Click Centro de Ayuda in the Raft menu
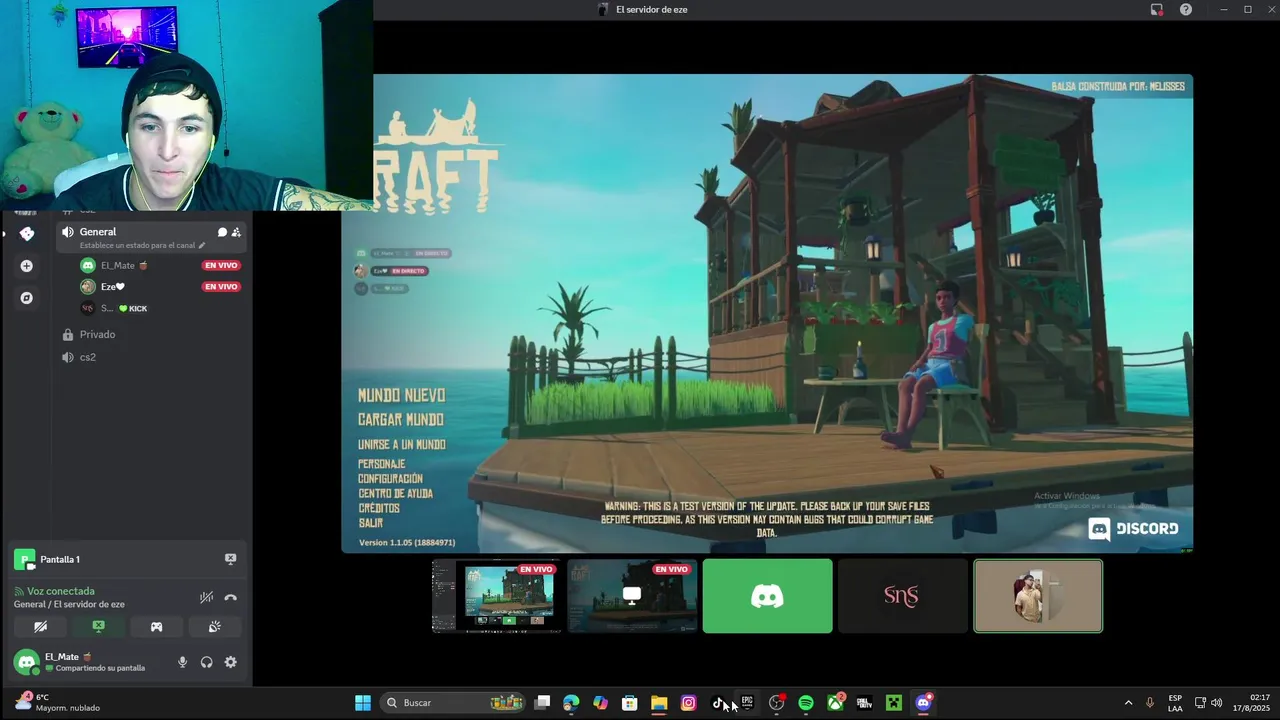The height and width of the screenshot is (720, 1280). pyautogui.click(x=396, y=493)
